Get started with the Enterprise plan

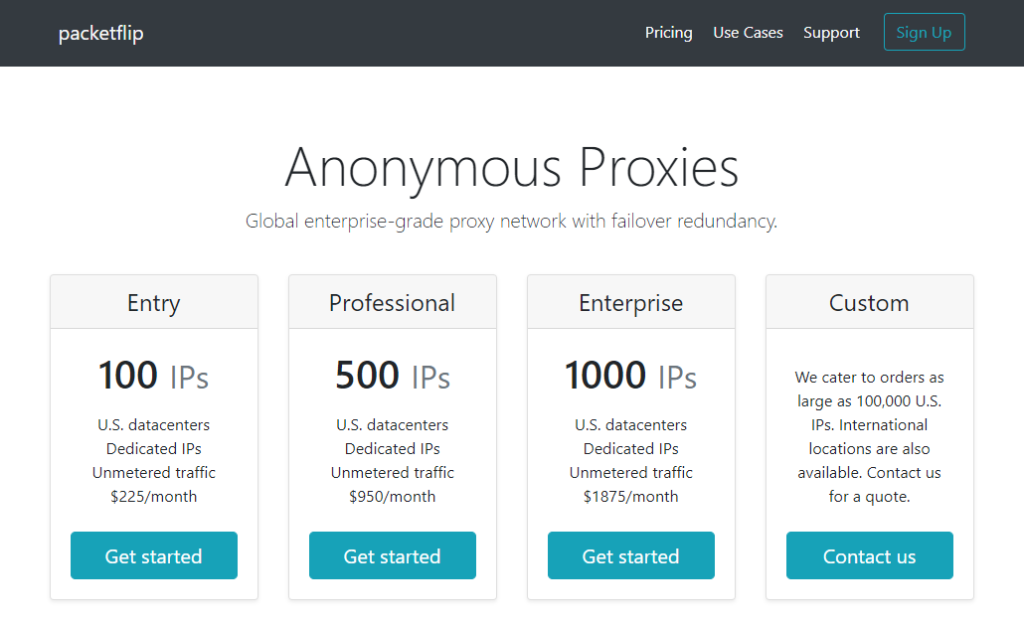point(631,556)
